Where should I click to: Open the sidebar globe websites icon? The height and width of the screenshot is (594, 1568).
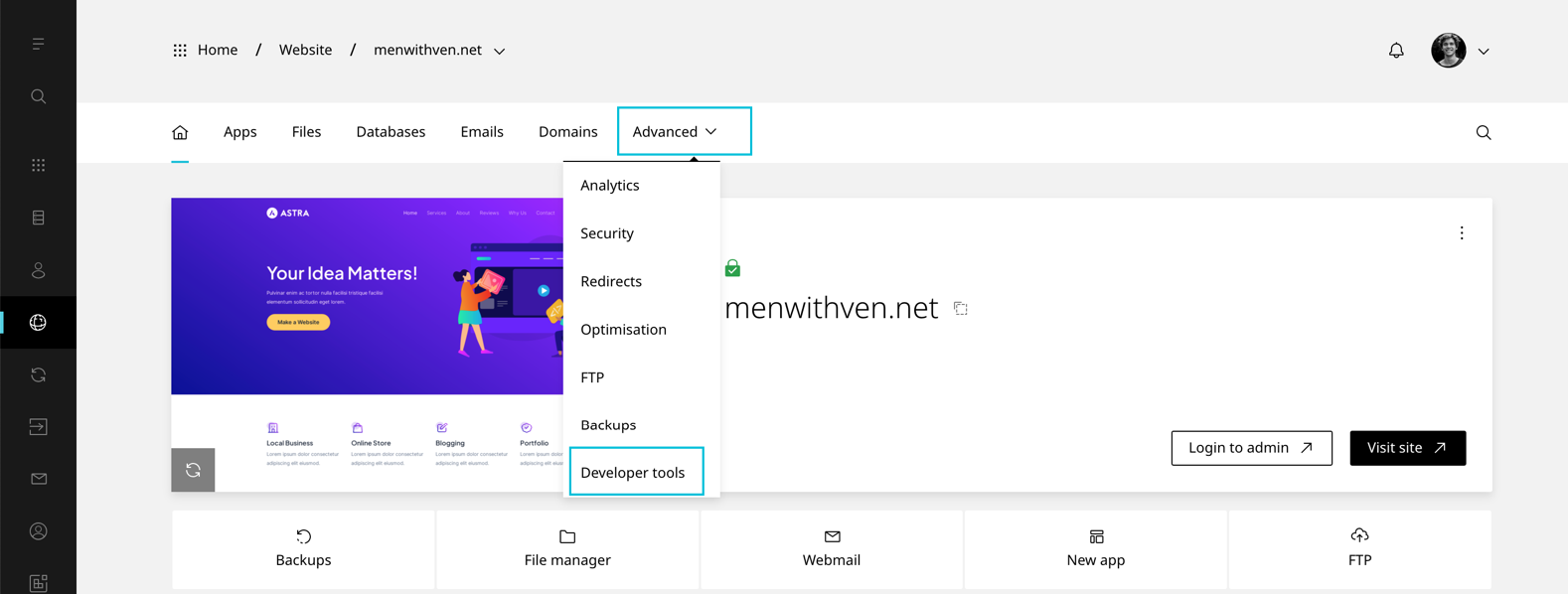(39, 323)
